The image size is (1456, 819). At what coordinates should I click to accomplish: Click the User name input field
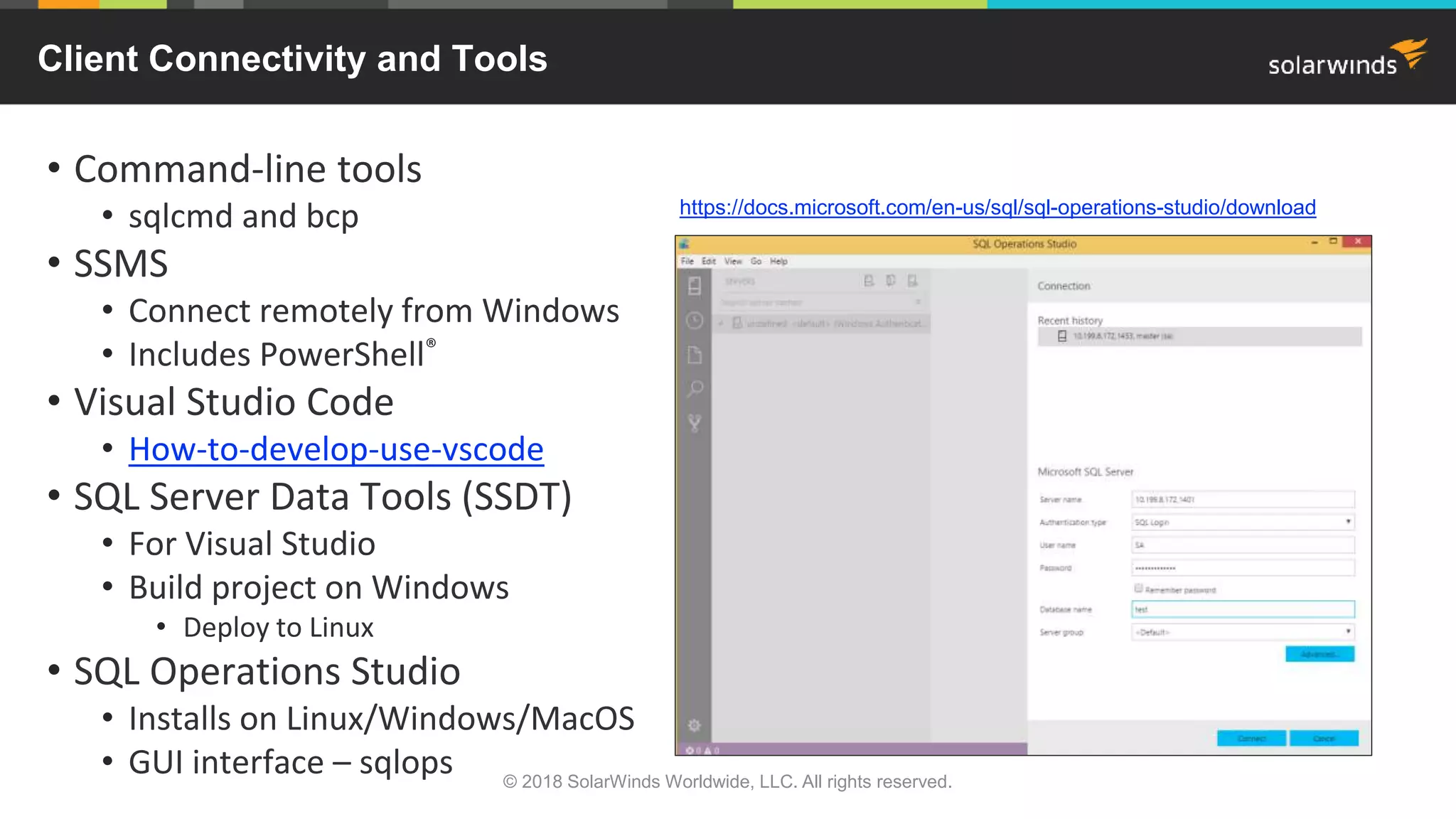click(x=1243, y=545)
